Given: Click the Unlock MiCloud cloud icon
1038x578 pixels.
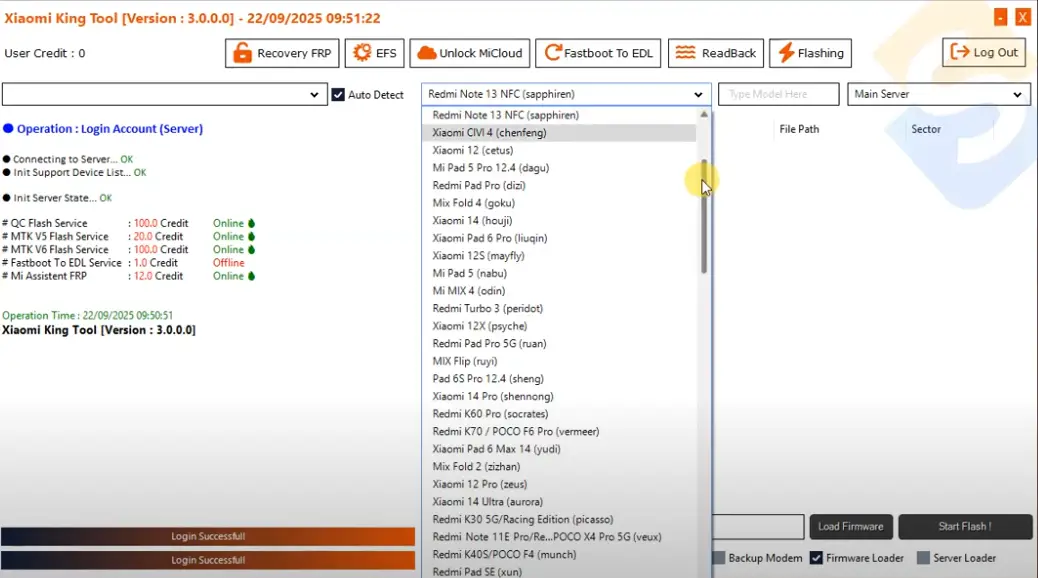Looking at the screenshot, I should click(x=426, y=53).
